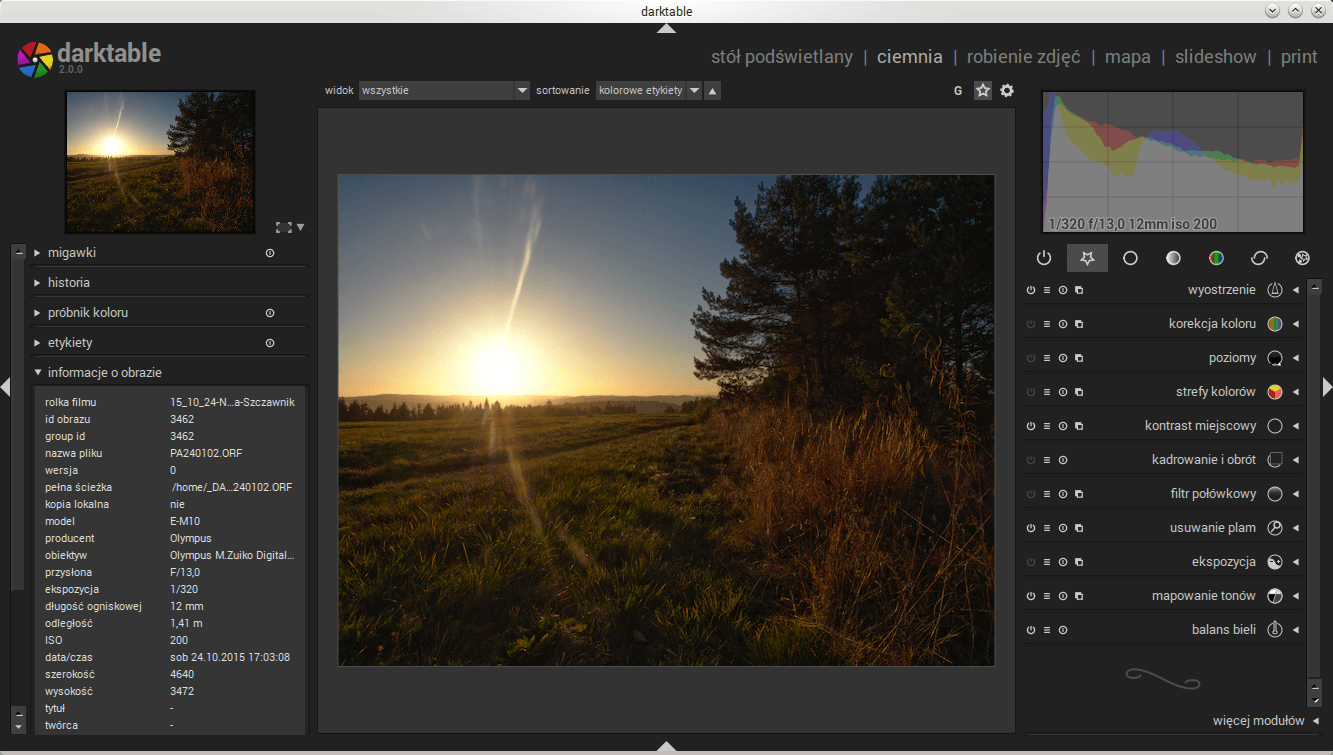Click the presets icon of the wyostrzenie module
This screenshot has height=755, width=1333.
click(x=1047, y=291)
